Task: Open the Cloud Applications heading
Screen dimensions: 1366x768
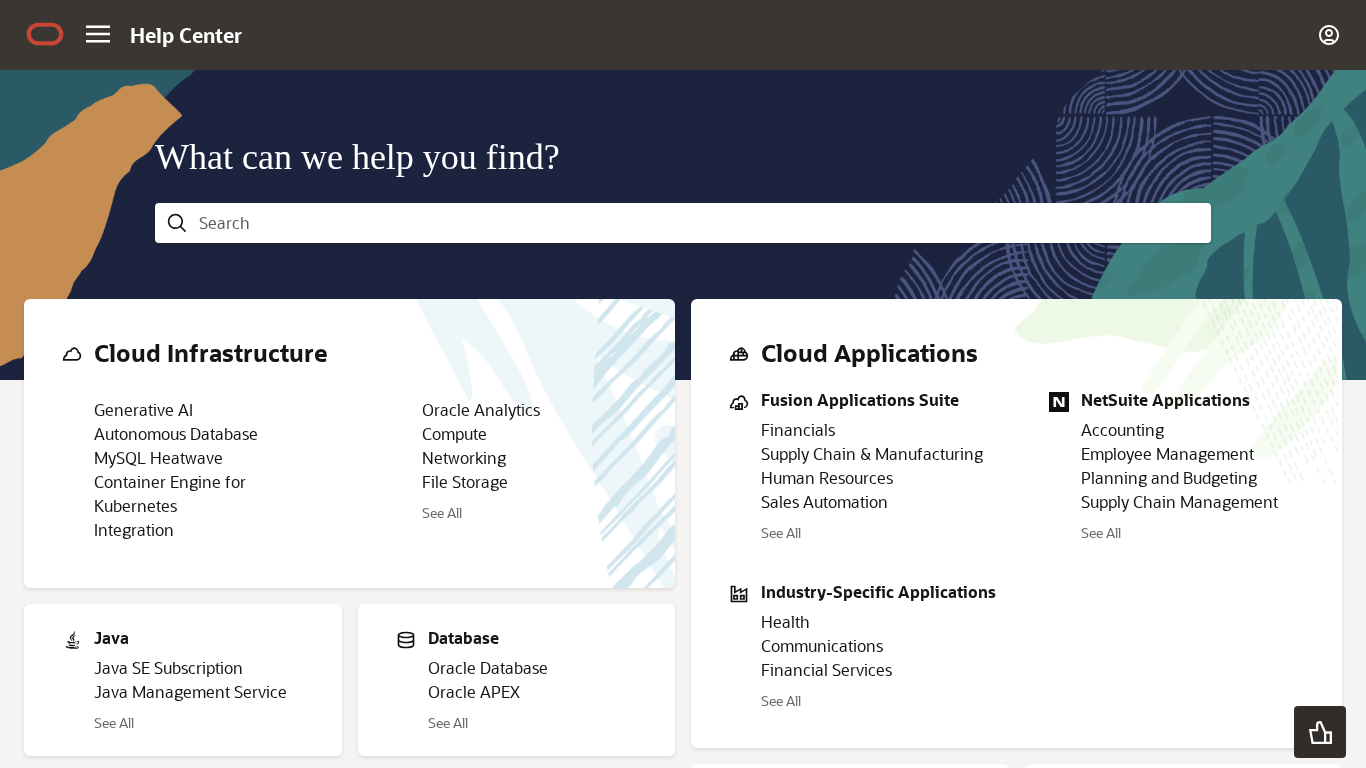Action: point(869,354)
